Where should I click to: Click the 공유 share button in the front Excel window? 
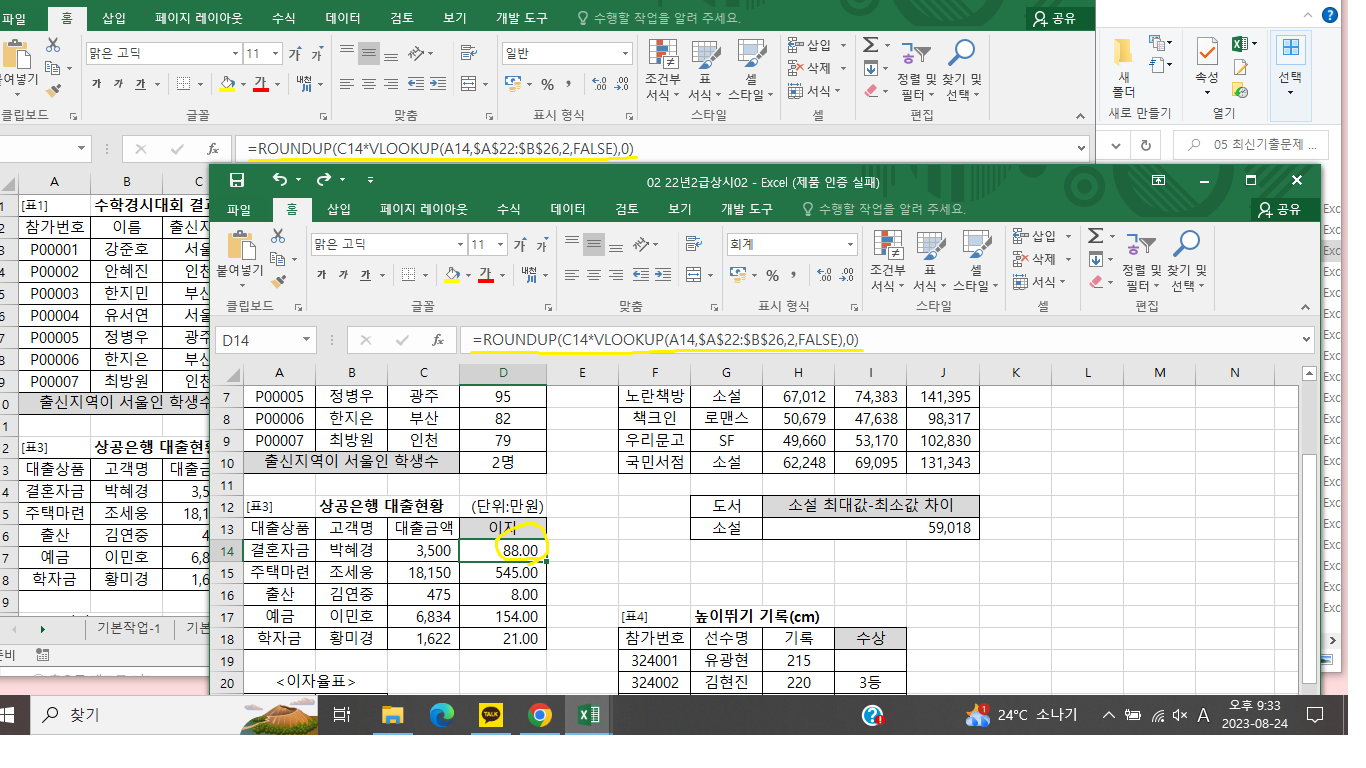(1281, 209)
